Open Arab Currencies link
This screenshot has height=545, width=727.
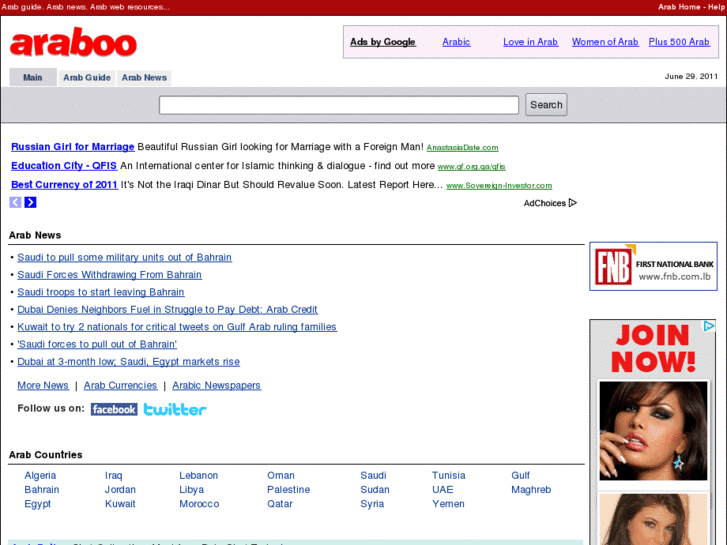(120, 385)
